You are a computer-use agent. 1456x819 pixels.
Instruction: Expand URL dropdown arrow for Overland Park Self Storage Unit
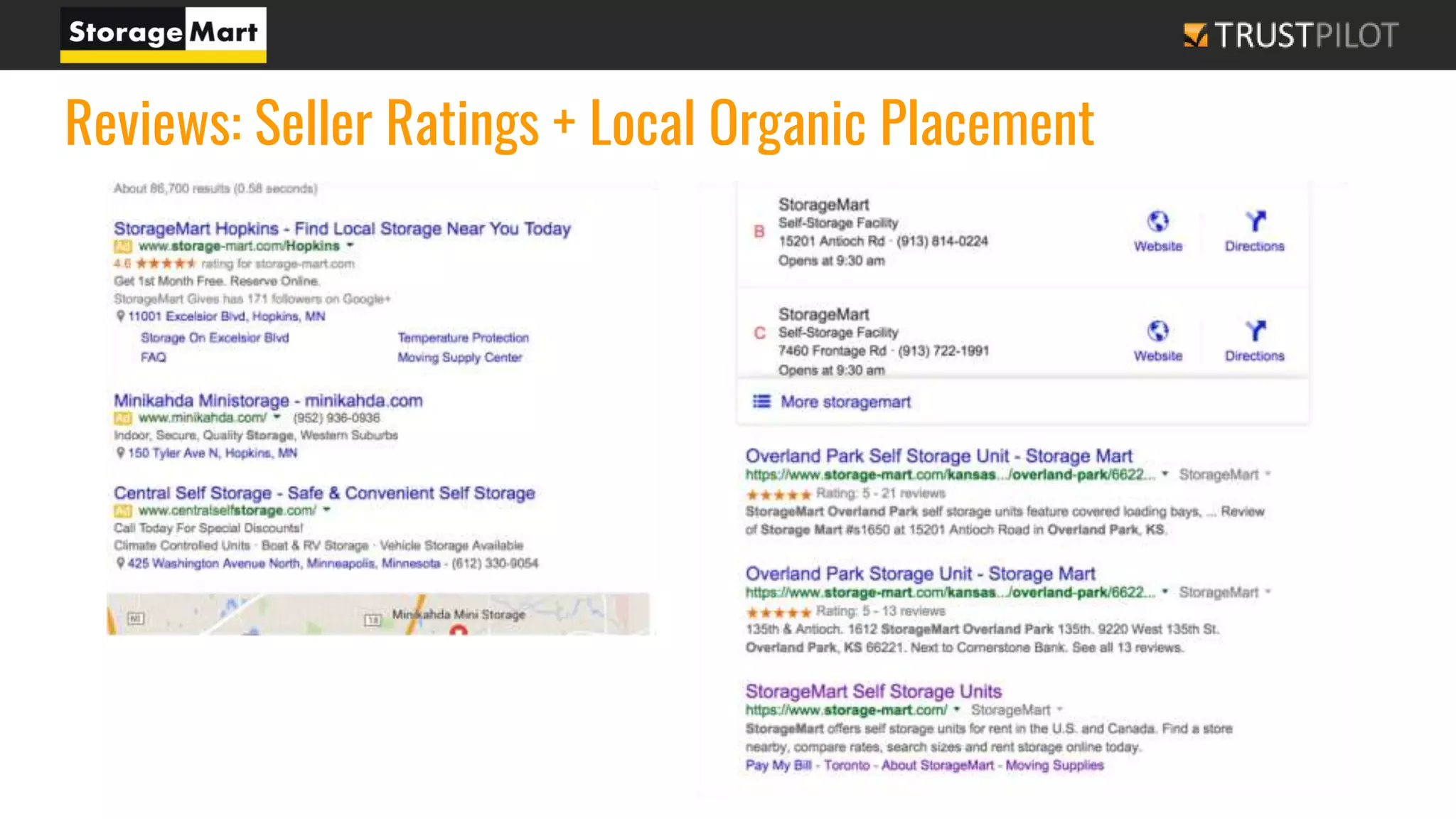click(1165, 473)
